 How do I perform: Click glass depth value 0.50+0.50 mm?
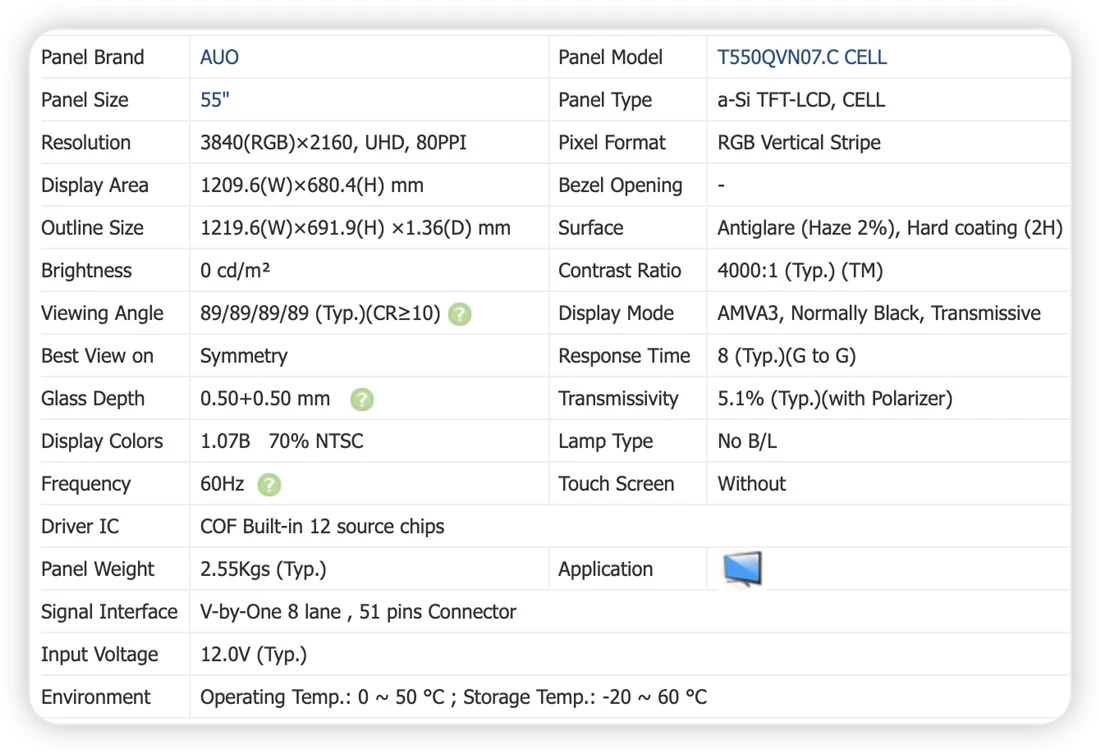tap(265, 399)
